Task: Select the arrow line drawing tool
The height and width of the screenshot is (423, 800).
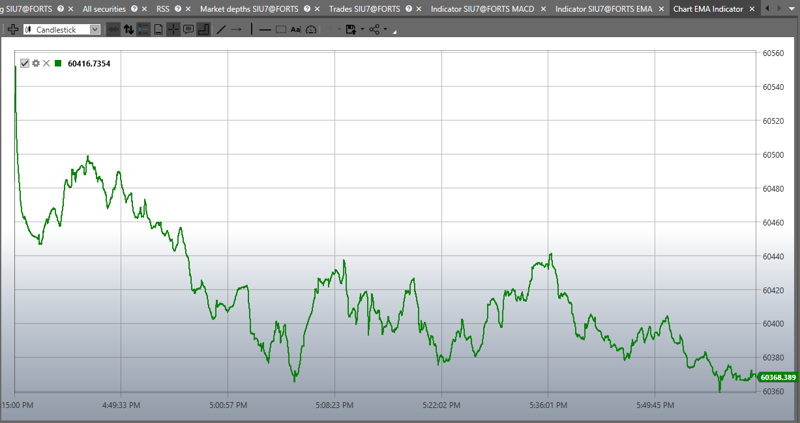Action: pos(238,30)
